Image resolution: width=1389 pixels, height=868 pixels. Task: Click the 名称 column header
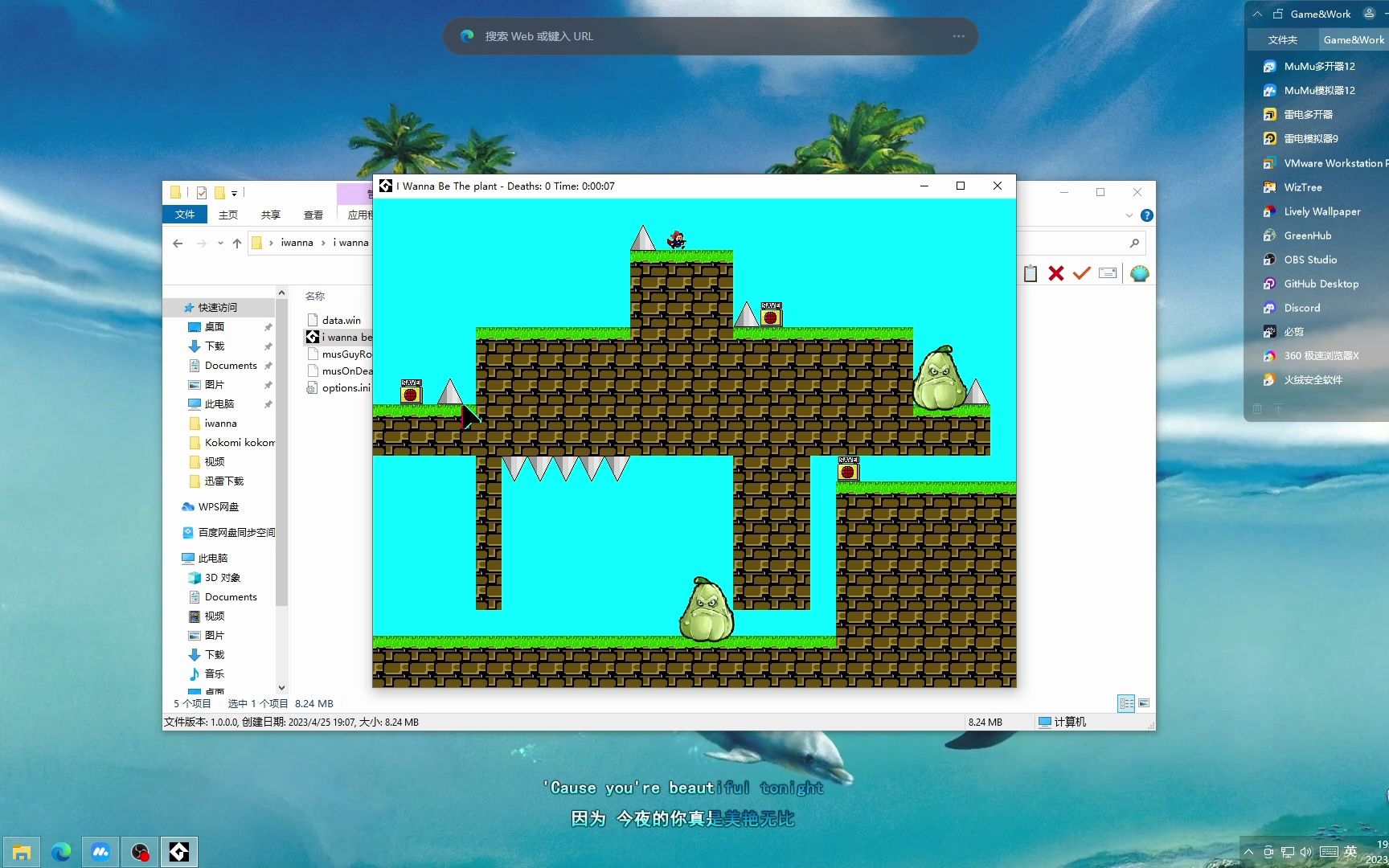tap(315, 296)
